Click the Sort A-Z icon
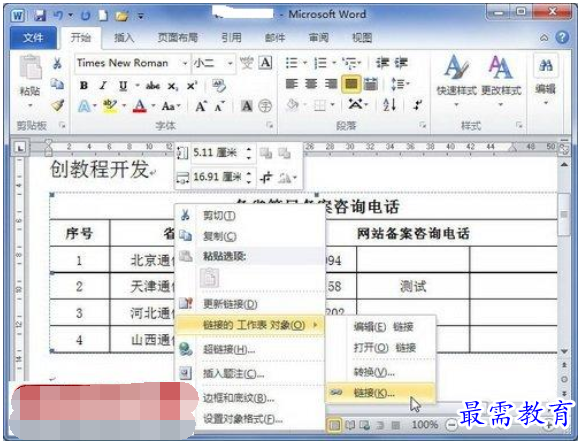 click(389, 105)
